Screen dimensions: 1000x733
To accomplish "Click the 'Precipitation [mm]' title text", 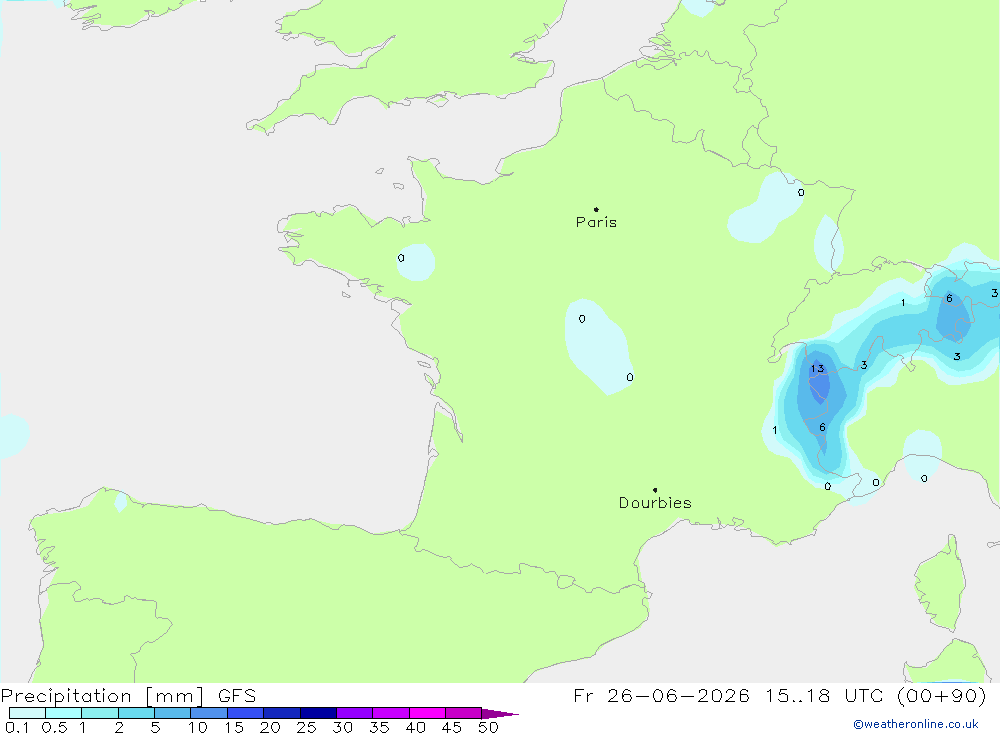I will (x=102, y=695).
